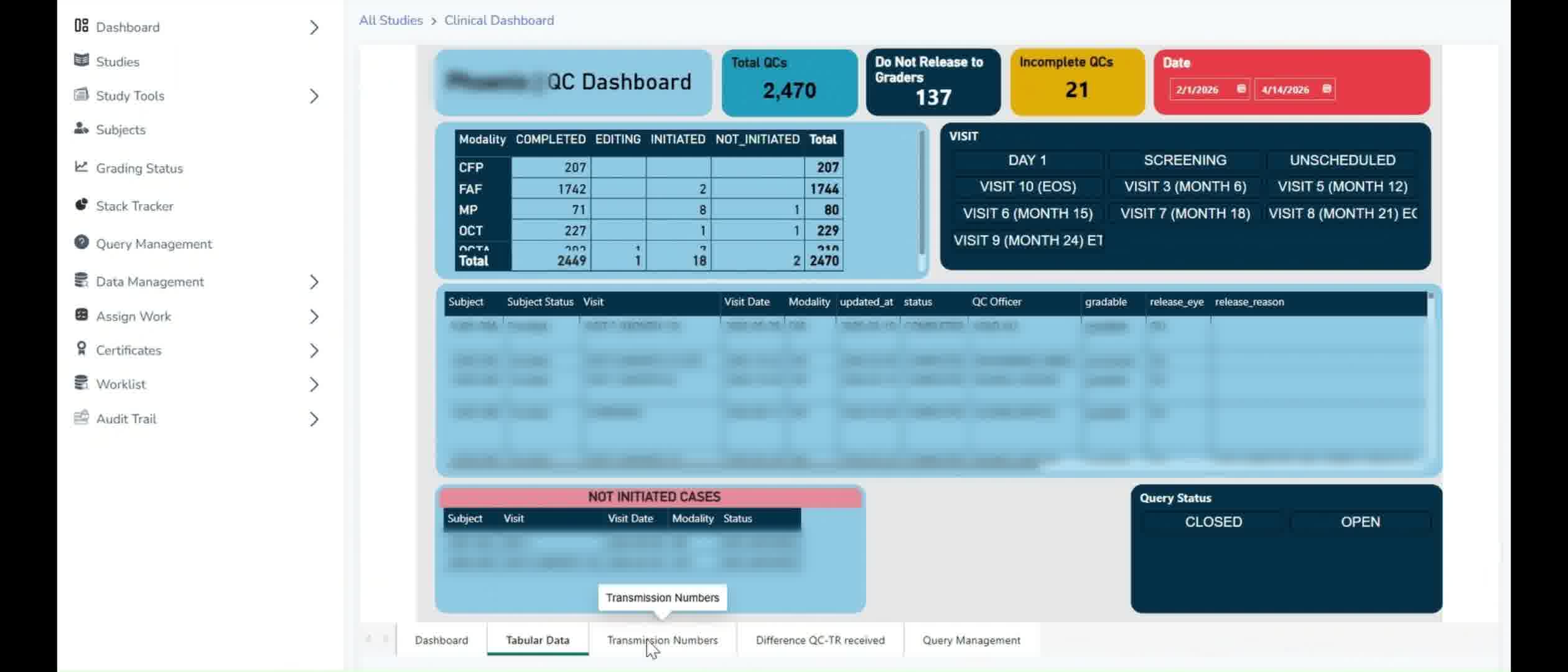
Task: Toggle the OPEN query status filter
Action: click(1360, 522)
